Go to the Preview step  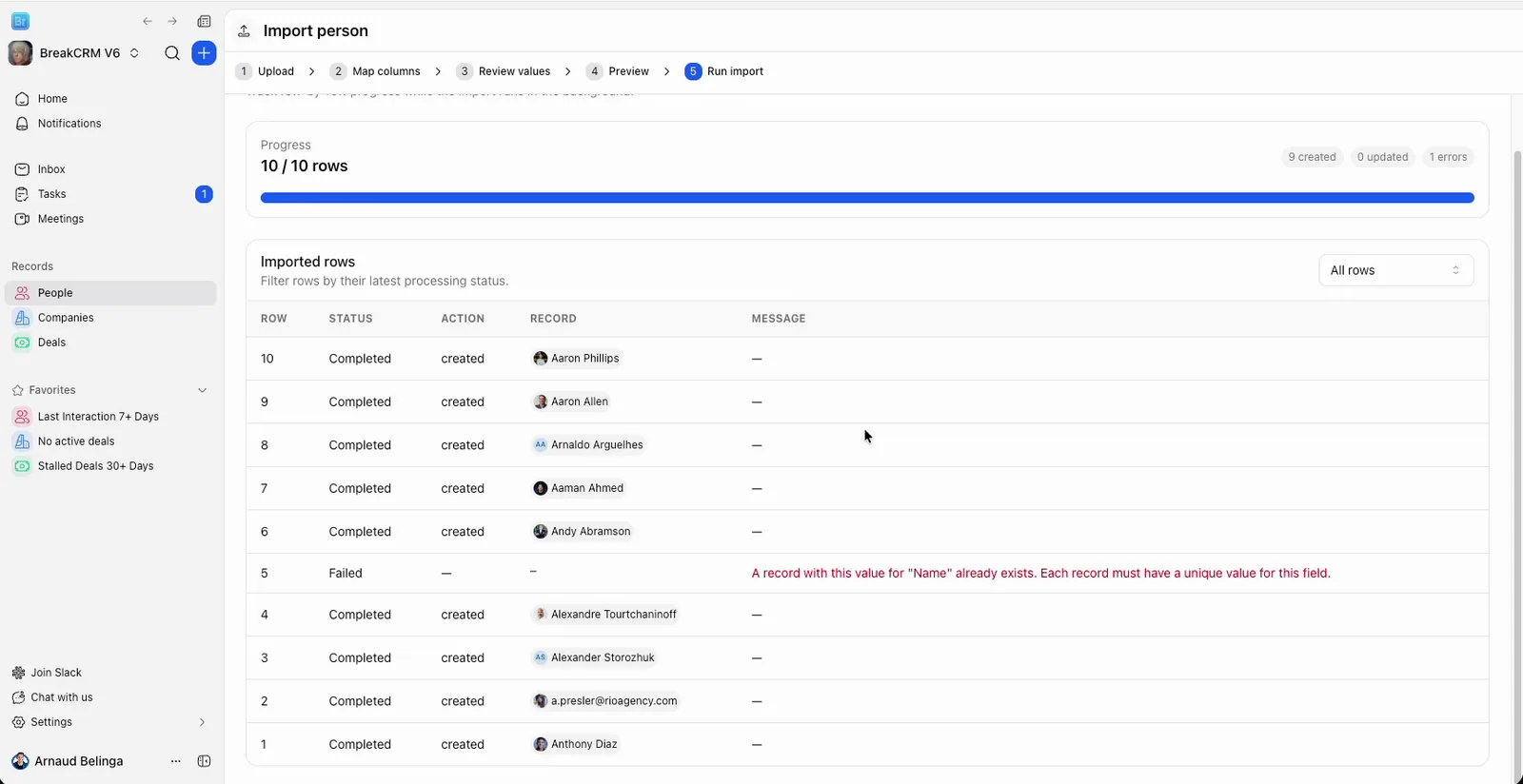coord(618,71)
